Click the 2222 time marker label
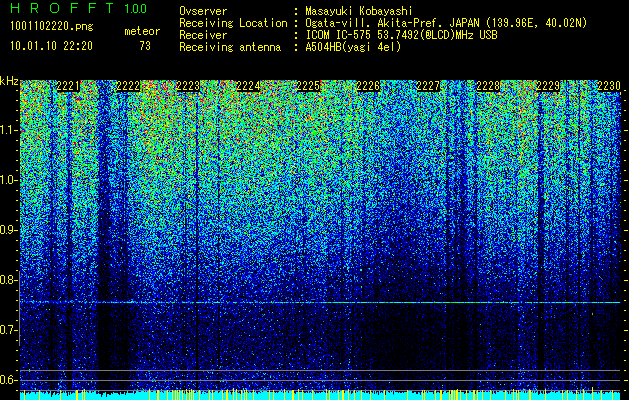The height and width of the screenshot is (400, 629). coord(128,86)
